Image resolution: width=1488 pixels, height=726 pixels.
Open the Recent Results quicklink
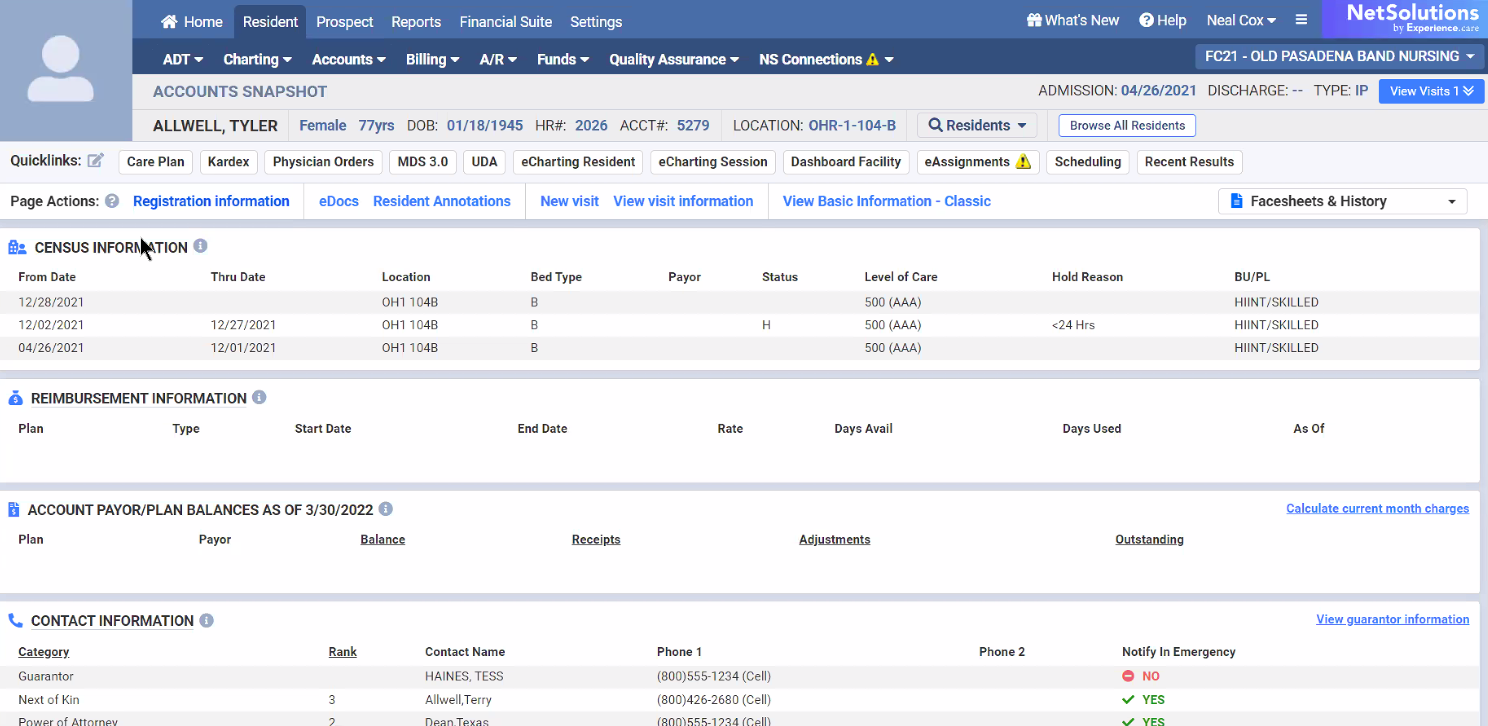click(x=1189, y=162)
